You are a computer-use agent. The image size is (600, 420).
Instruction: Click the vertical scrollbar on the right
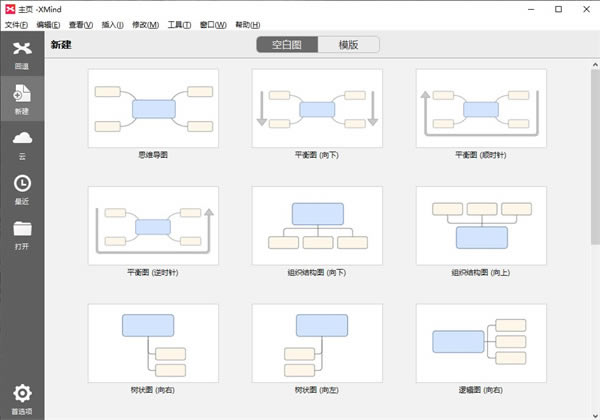[594, 200]
